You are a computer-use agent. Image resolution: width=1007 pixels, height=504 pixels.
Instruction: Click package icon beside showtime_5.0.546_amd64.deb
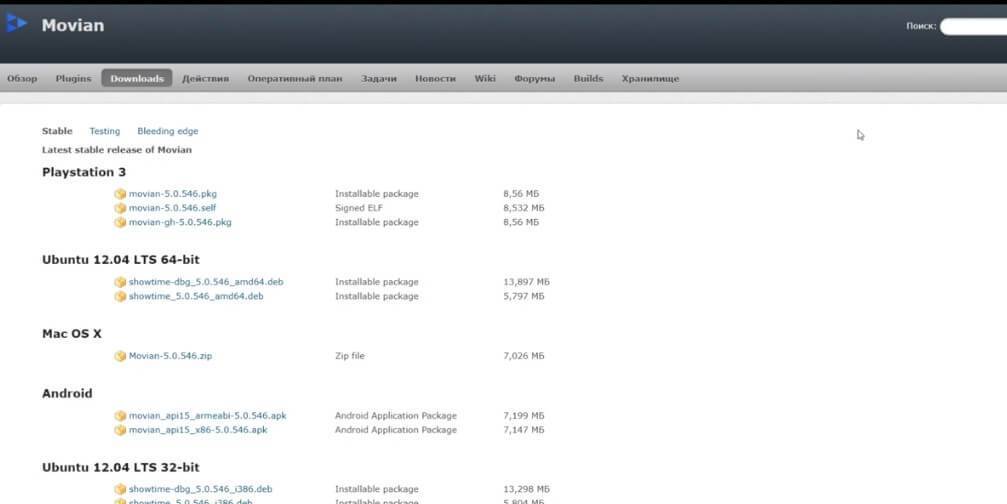(x=120, y=296)
